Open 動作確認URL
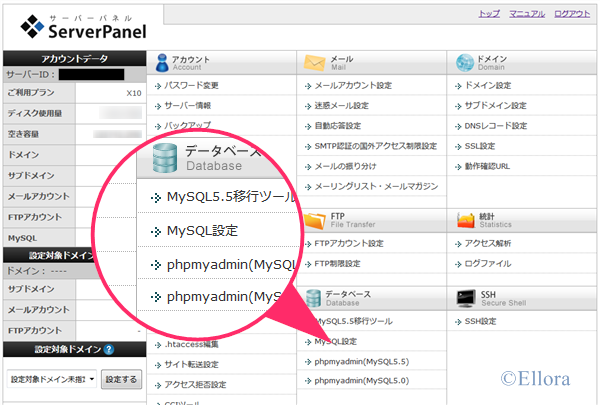 (x=487, y=167)
